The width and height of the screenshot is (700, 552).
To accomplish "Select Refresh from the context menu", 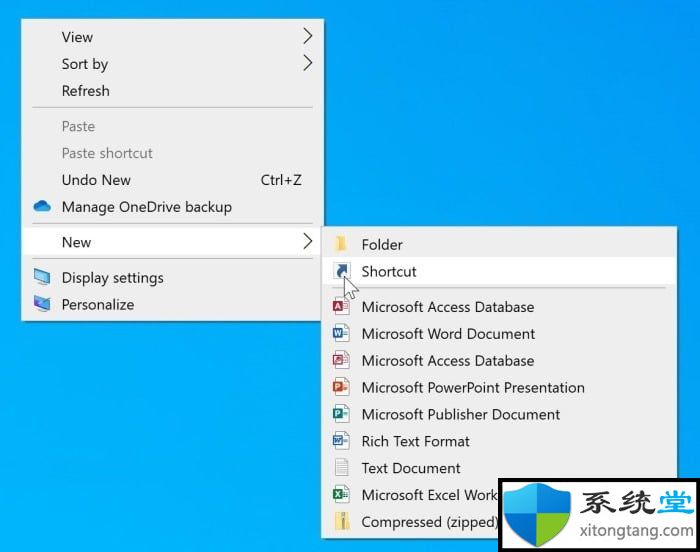I will coord(172,91).
